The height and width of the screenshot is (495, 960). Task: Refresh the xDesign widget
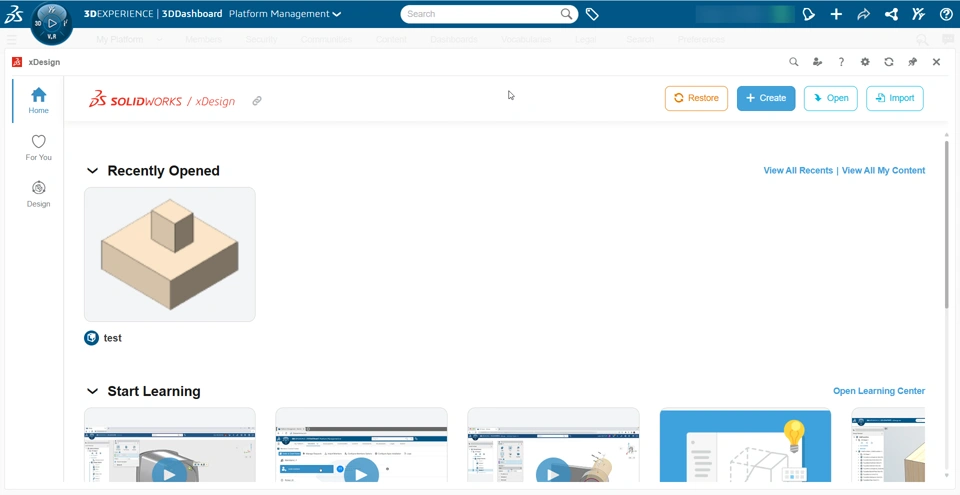click(889, 62)
